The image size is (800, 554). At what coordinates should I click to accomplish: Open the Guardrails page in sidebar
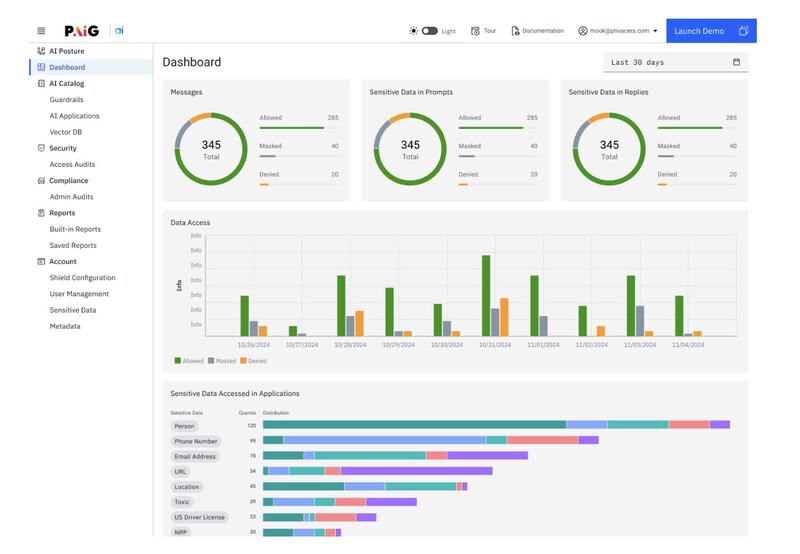coord(69,100)
